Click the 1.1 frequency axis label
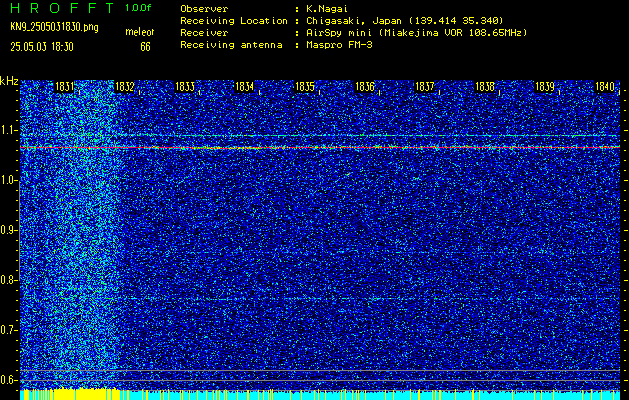Viewport: 629px width, 400px height. pyautogui.click(x=8, y=130)
